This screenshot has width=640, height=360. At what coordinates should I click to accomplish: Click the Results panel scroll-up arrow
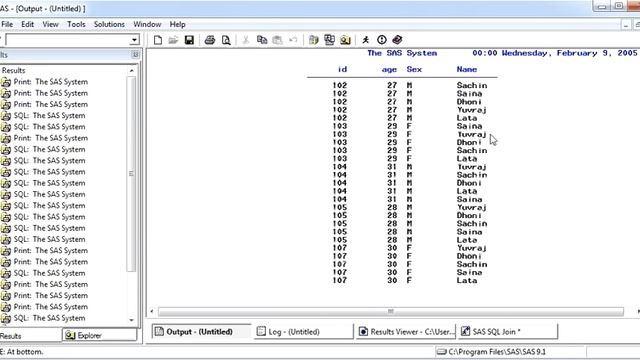pyautogui.click(x=131, y=71)
